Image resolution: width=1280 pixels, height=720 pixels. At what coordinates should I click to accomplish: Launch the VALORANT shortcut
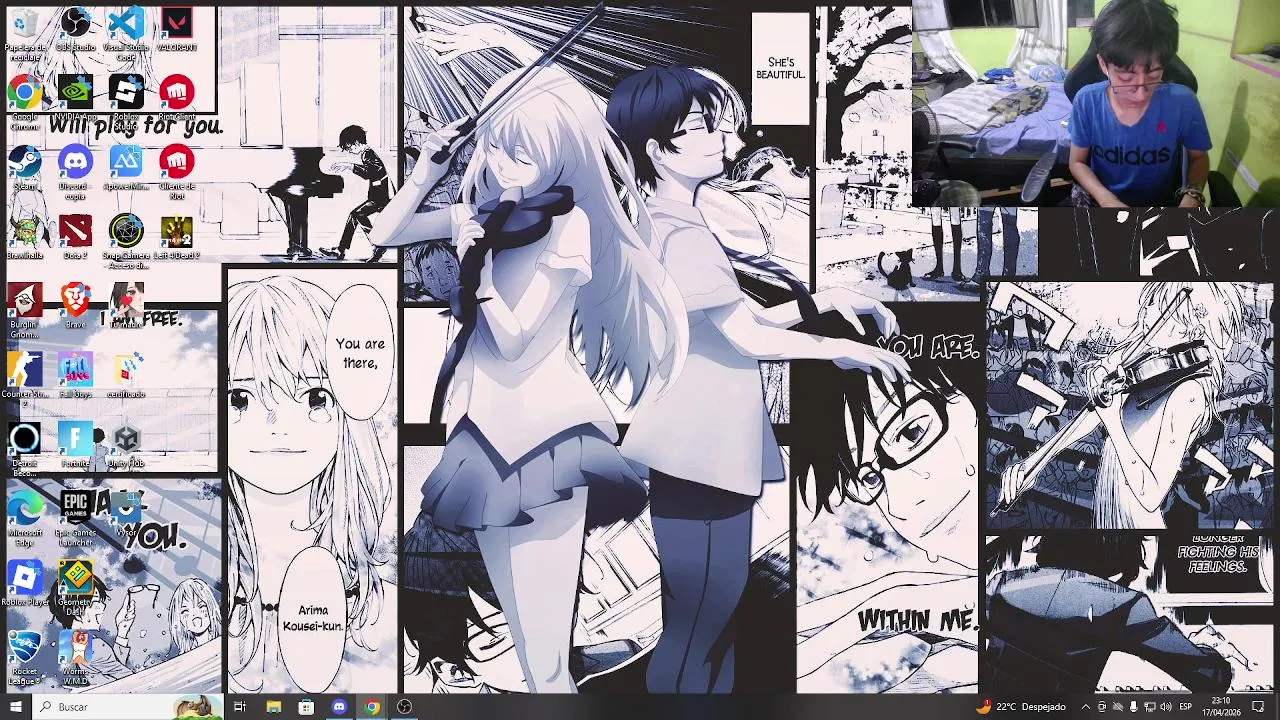point(176,30)
